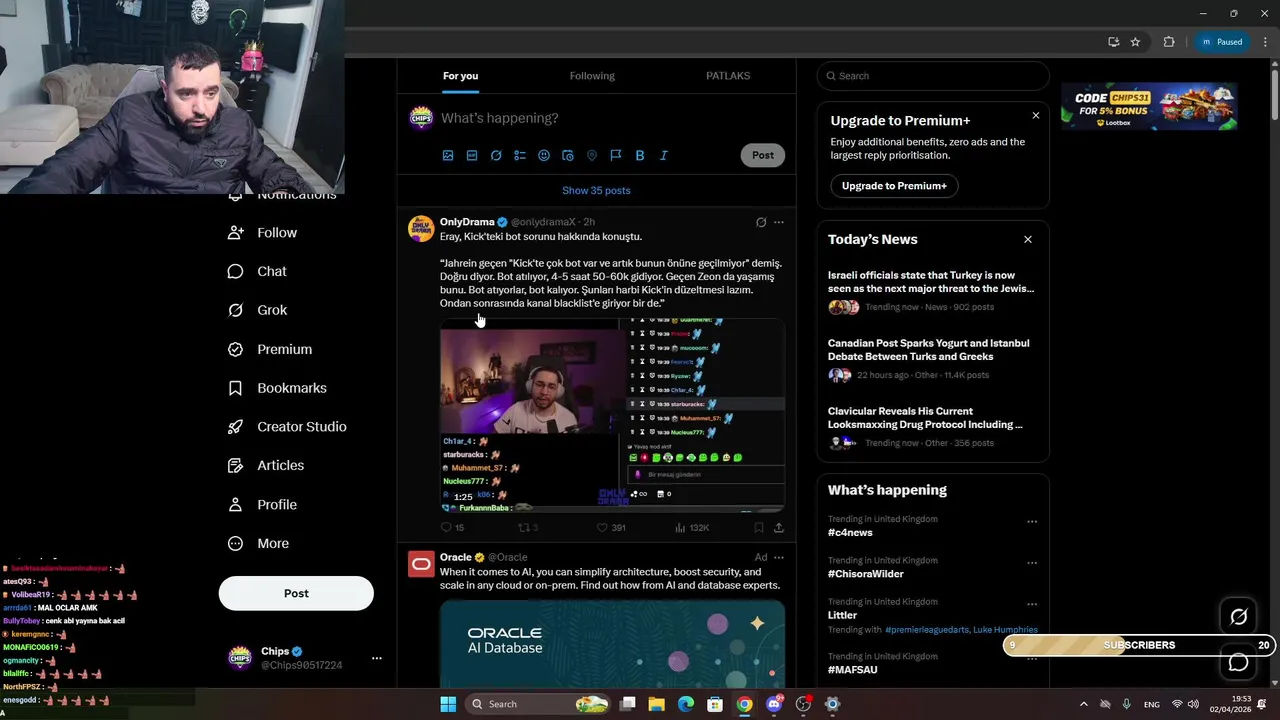Show 35 new posts
1280x720 pixels.
tap(596, 190)
